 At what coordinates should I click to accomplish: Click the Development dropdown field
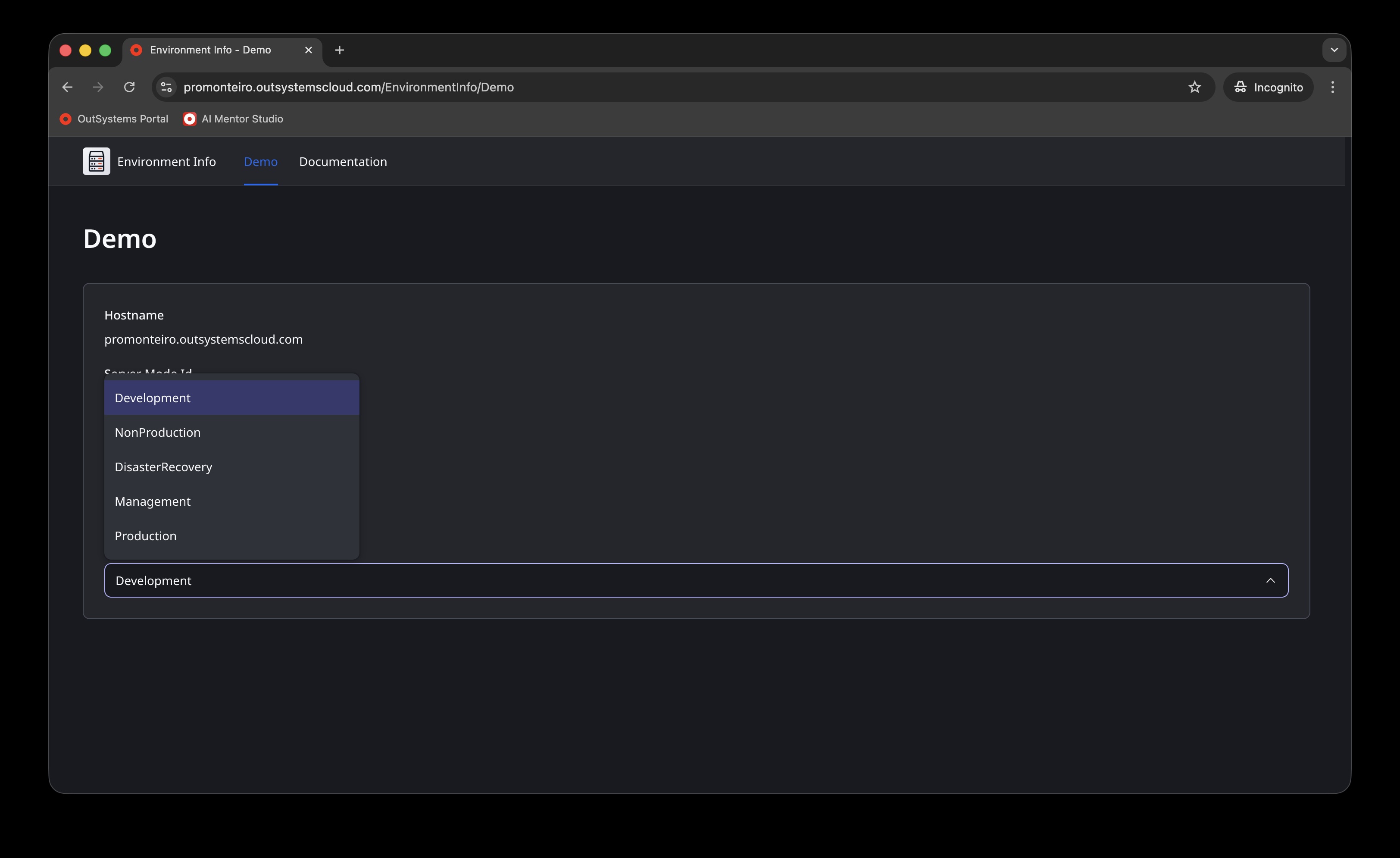[x=696, y=580]
